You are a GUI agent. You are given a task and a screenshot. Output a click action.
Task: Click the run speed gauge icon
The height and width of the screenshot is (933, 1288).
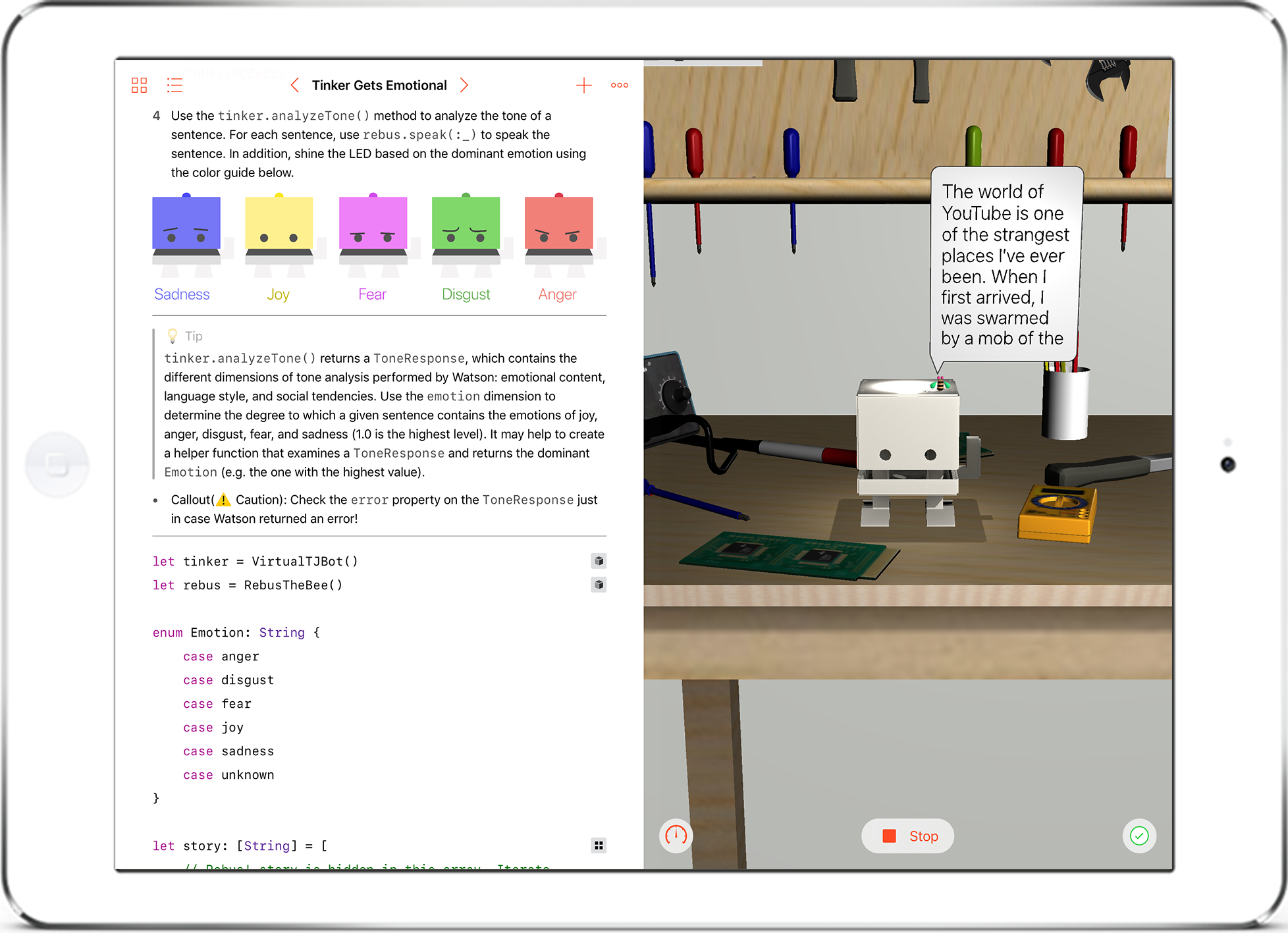(x=676, y=836)
